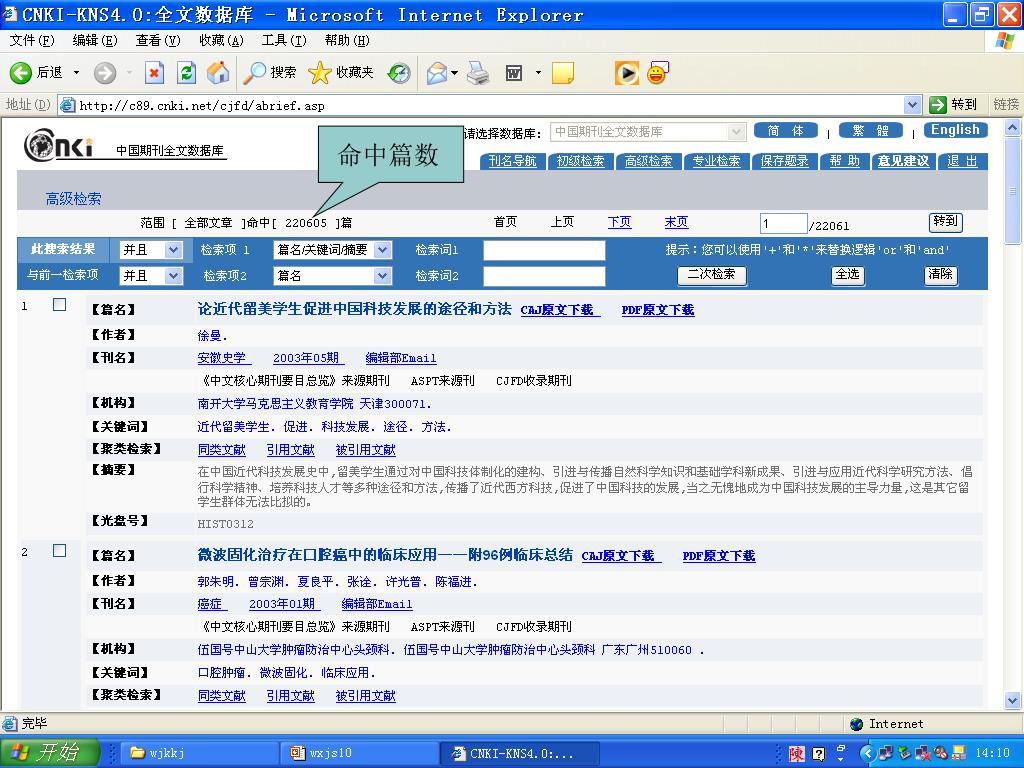Open database selection dropdown 中国期刊全文数据库
The width and height of the screenshot is (1024, 768).
(x=648, y=132)
